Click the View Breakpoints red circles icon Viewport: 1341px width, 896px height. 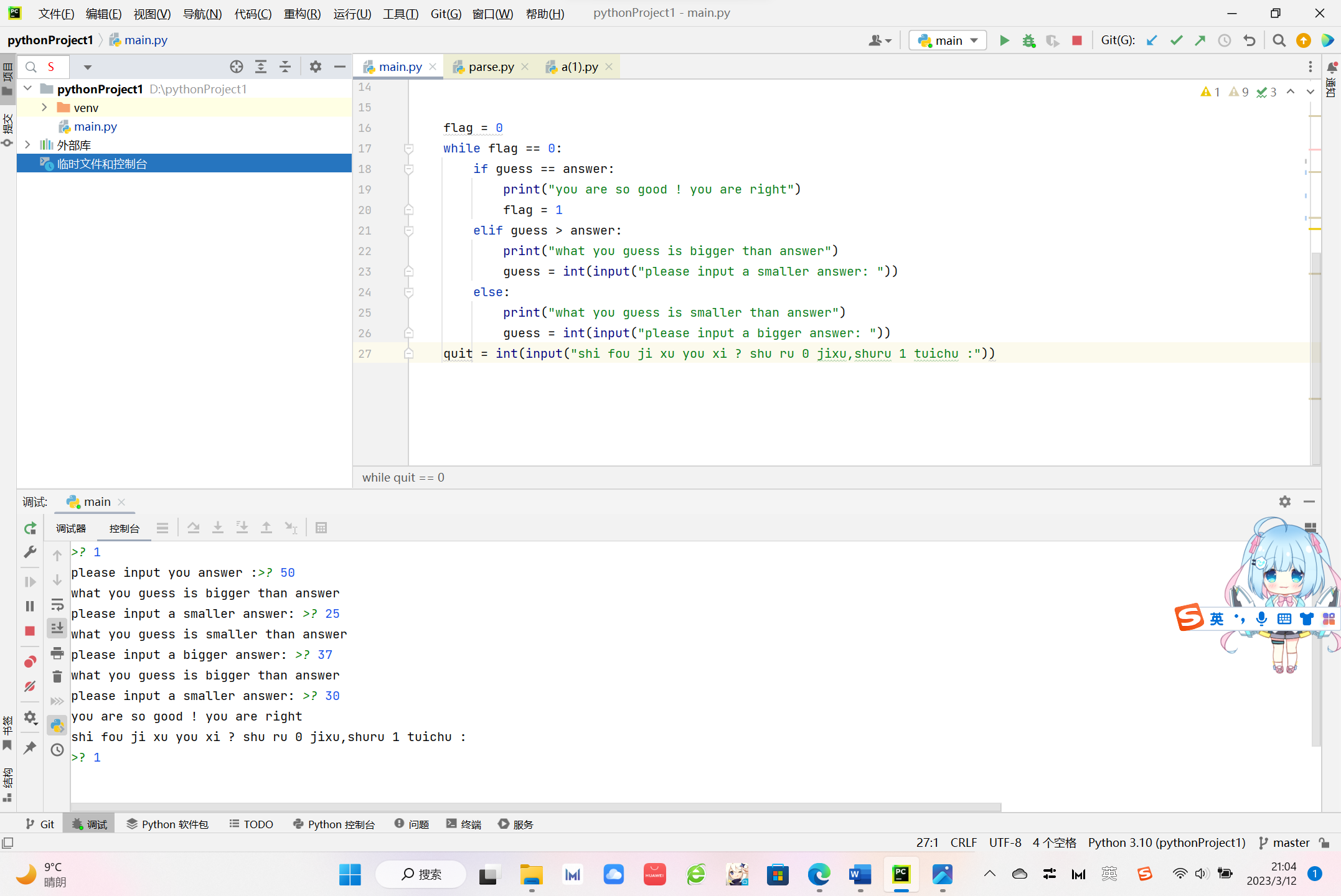coord(30,661)
